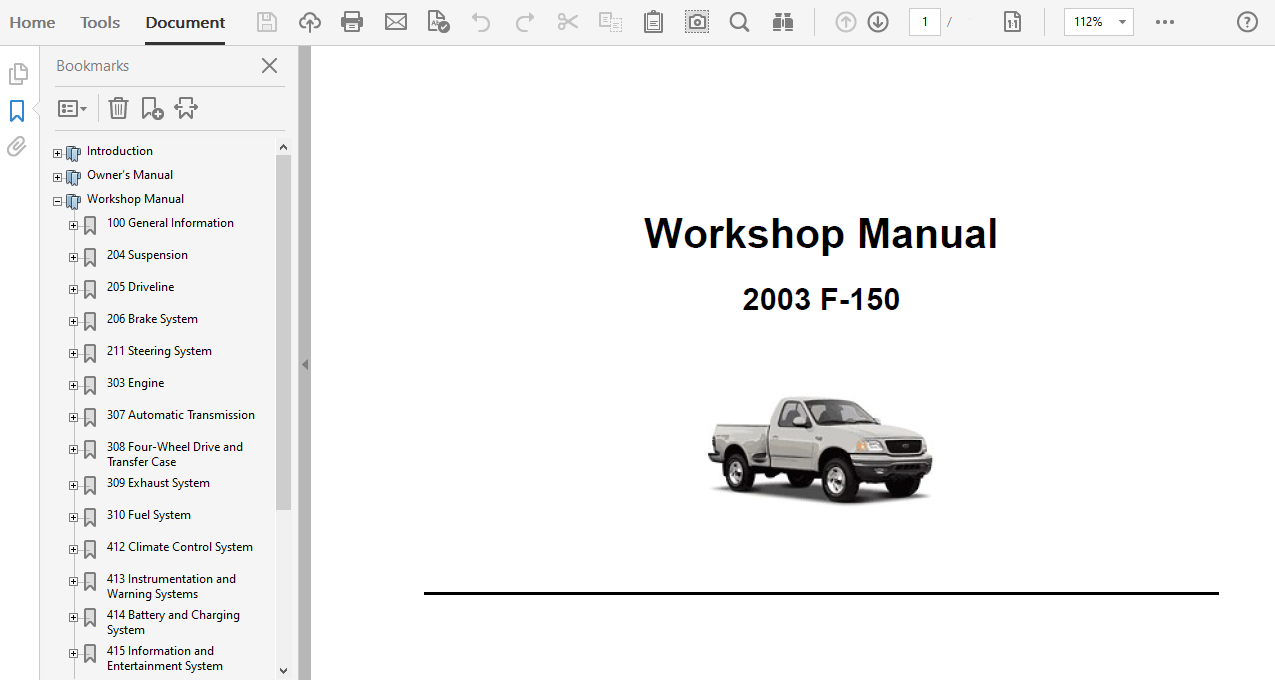1275x680 pixels.
Task: Click the page number input field
Action: coord(924,22)
